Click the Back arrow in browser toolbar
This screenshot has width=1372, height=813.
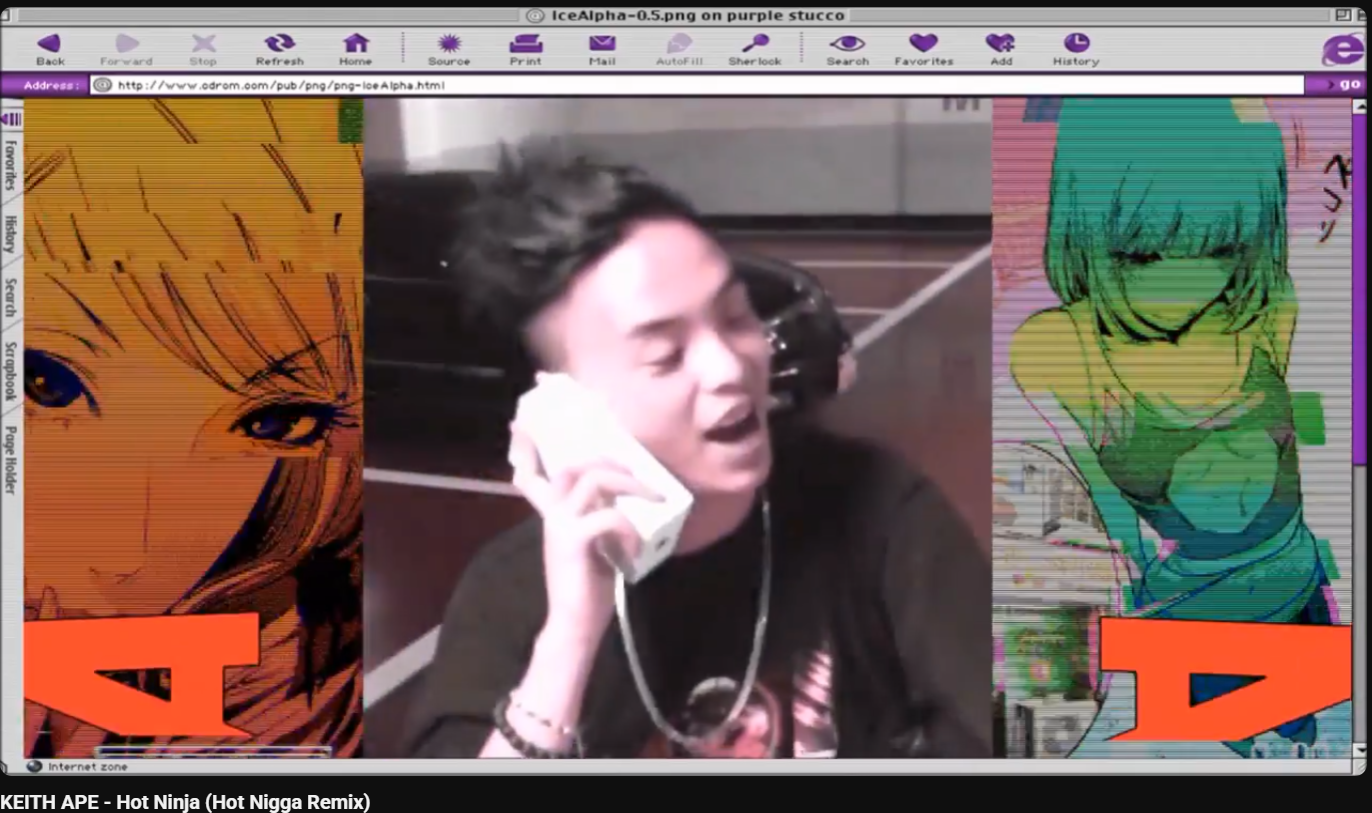pos(49,43)
